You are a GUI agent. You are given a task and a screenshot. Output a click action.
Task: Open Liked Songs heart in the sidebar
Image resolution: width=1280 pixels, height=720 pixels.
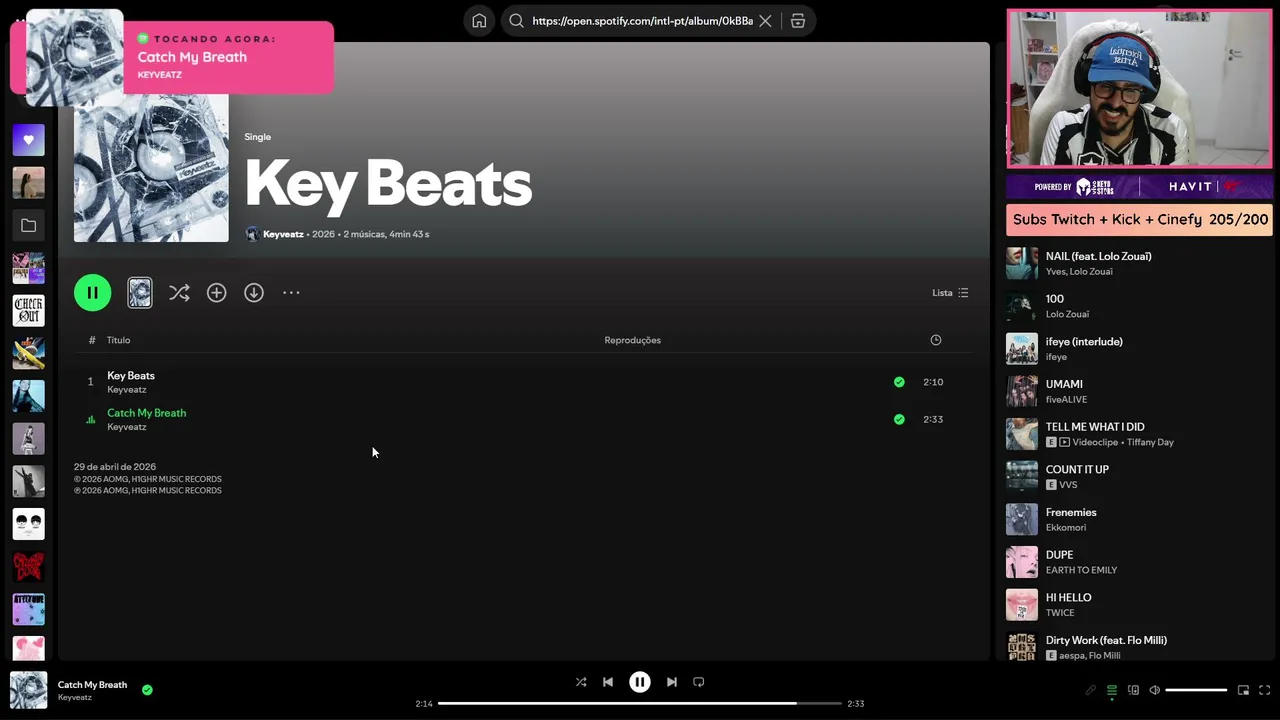pyautogui.click(x=28, y=140)
